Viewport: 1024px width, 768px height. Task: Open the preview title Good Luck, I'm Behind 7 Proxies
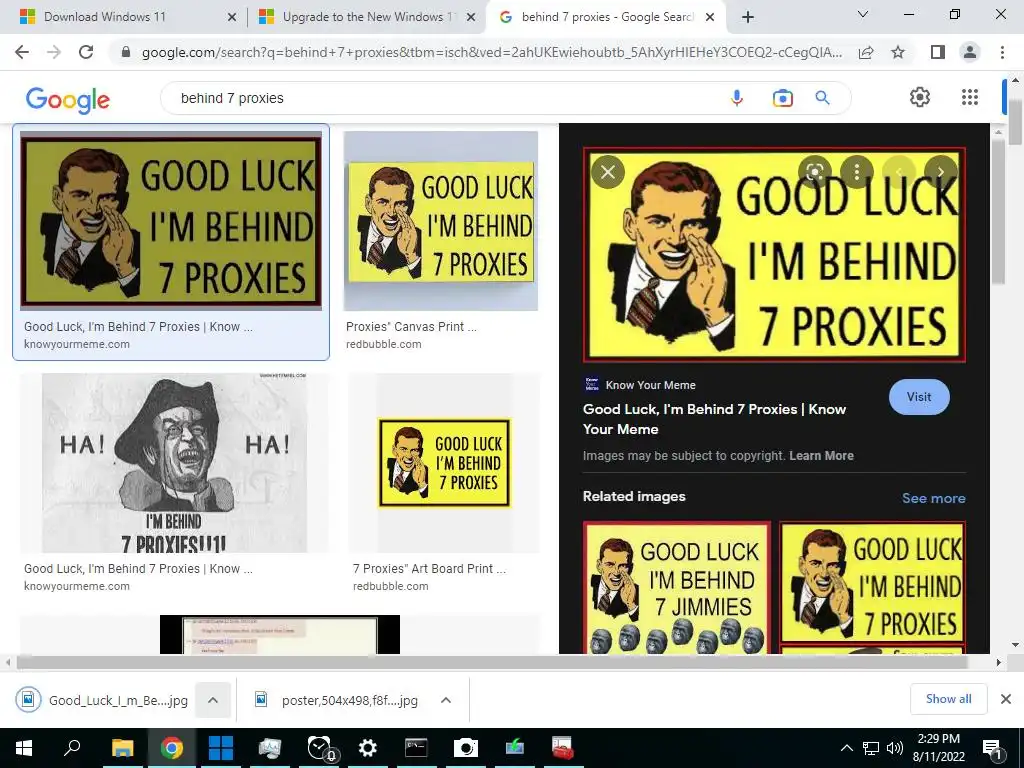point(714,419)
